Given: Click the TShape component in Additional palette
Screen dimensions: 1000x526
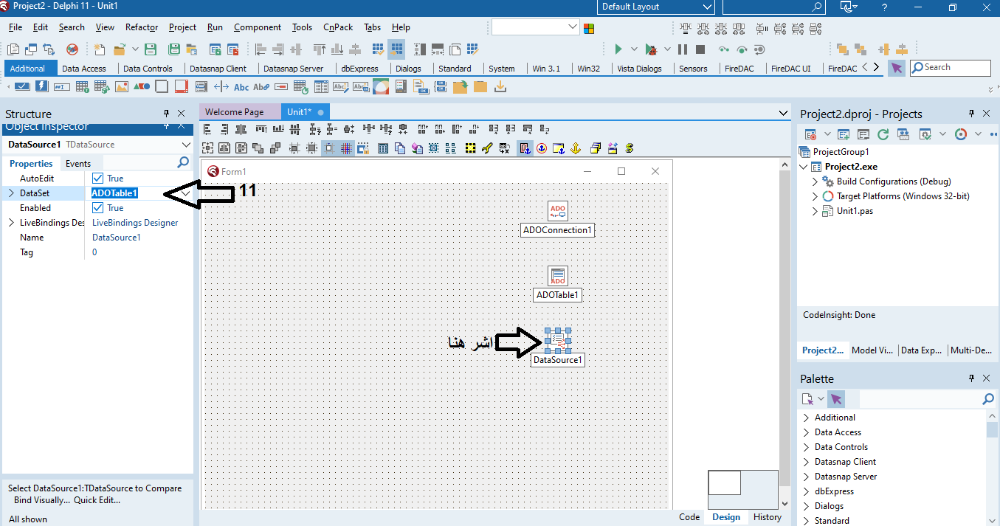Looking at the screenshot, I should click(141, 87).
